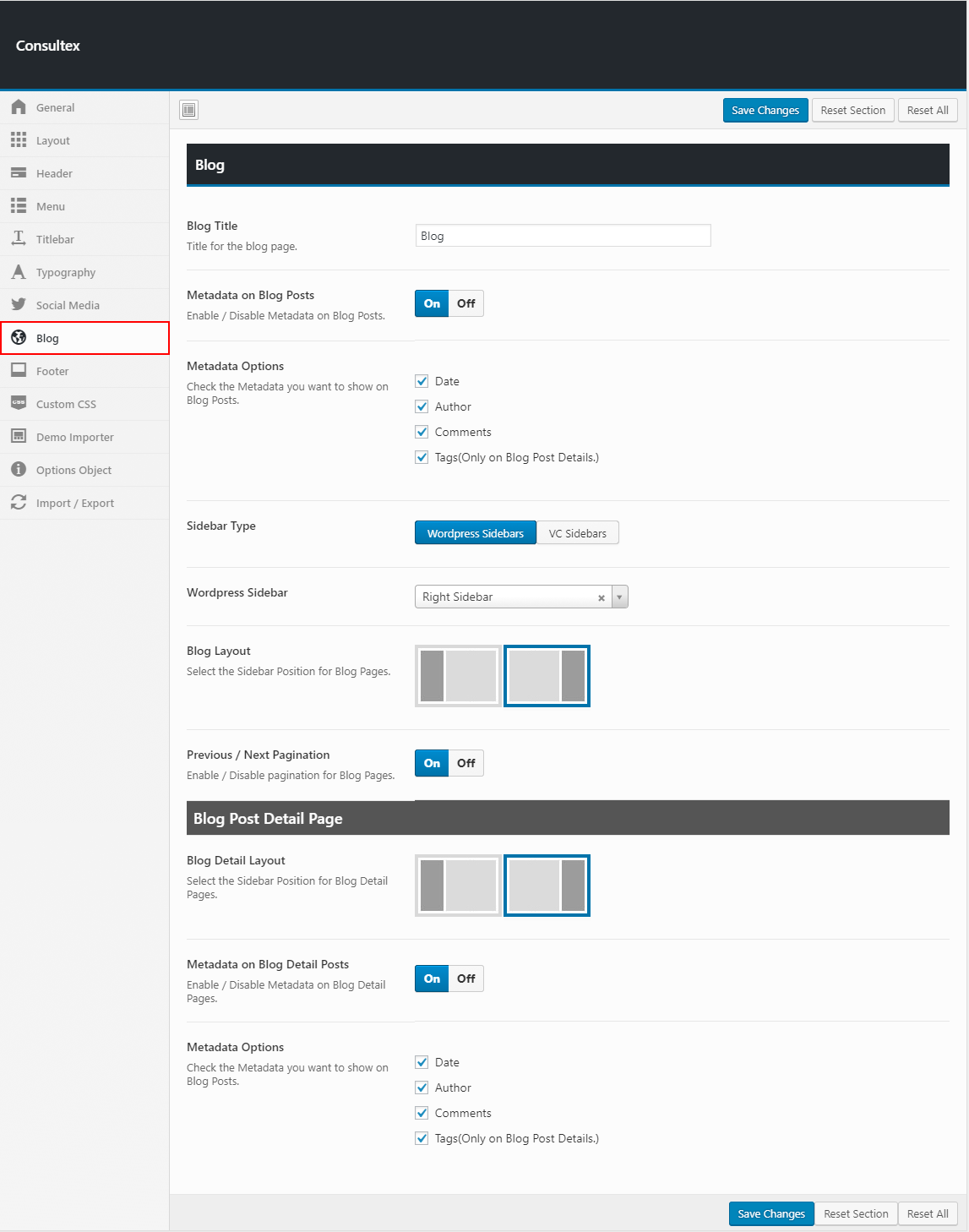Select left-sidebar Blog Layout thumbnail
Viewport: 969px width, 1232px height.
(x=459, y=676)
